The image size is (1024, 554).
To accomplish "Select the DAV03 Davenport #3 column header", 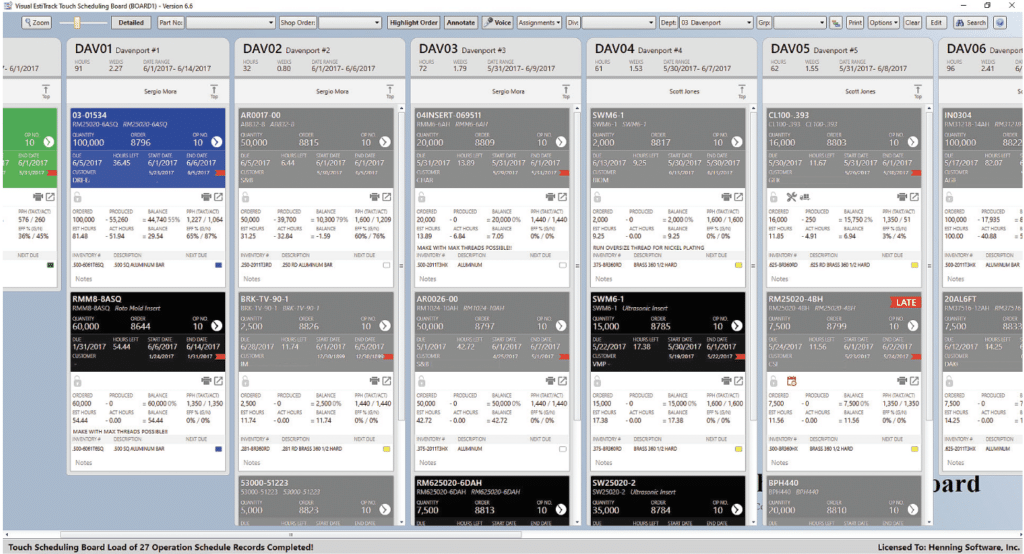I will click(x=495, y=58).
